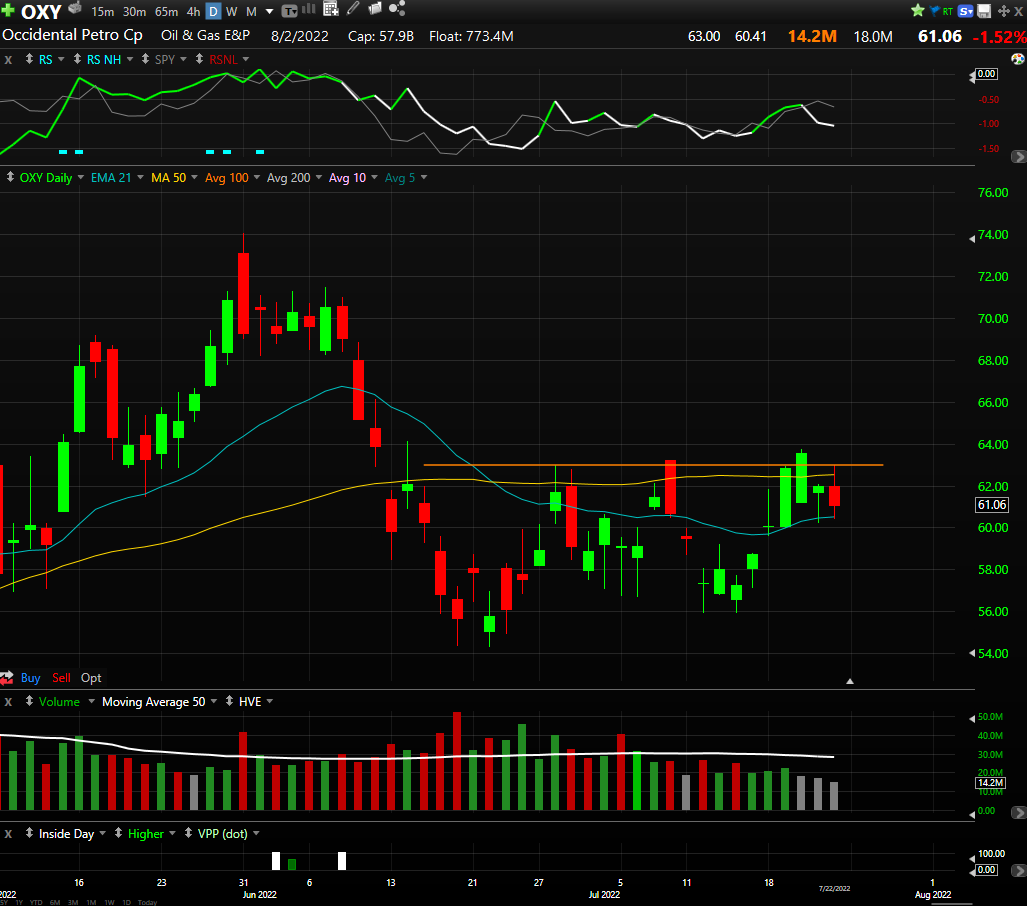This screenshot has width=1027, height=906.
Task: Click the reorder arrows beside Inside Day
Action: coord(29,833)
